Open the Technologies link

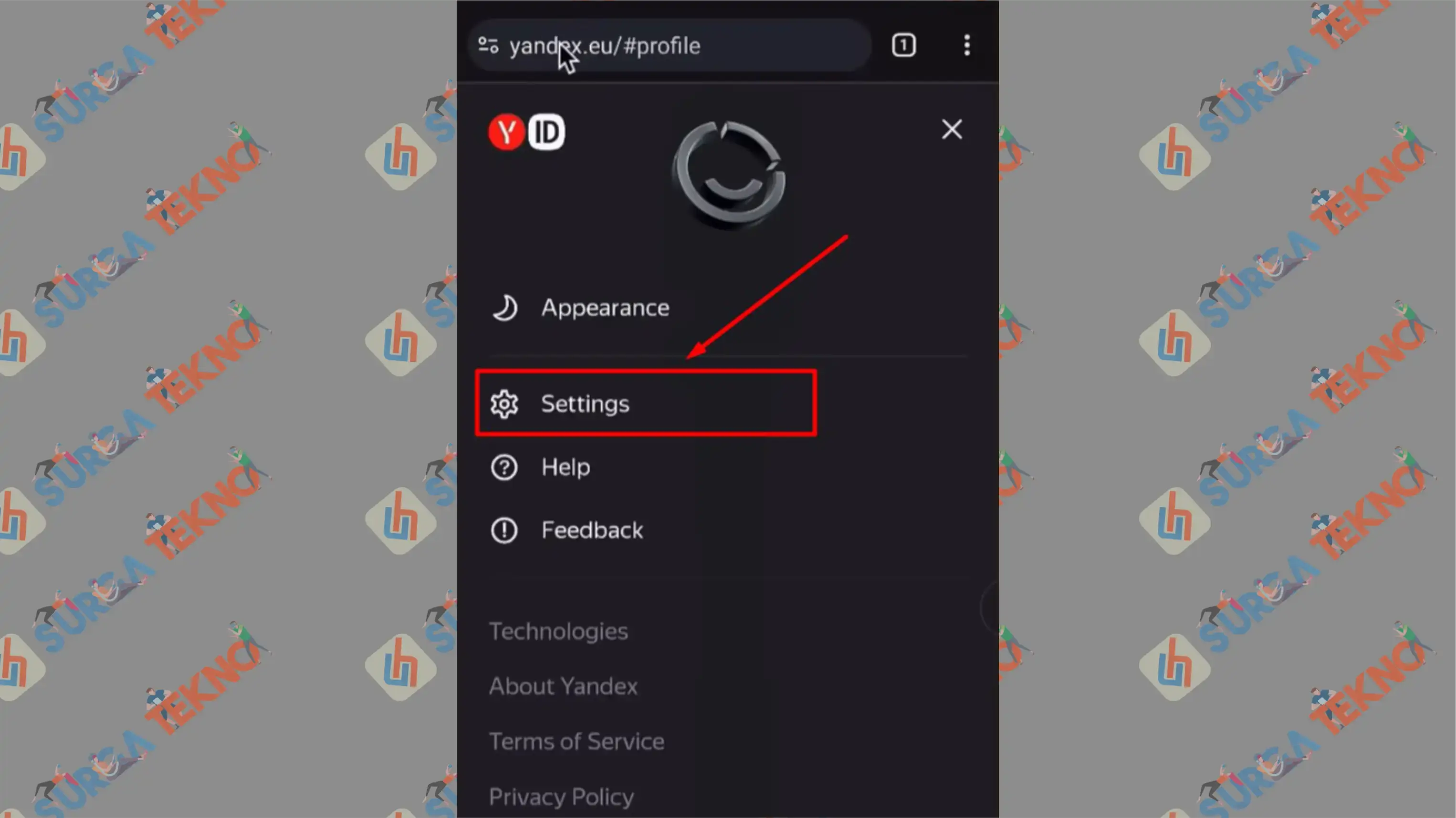pos(557,631)
